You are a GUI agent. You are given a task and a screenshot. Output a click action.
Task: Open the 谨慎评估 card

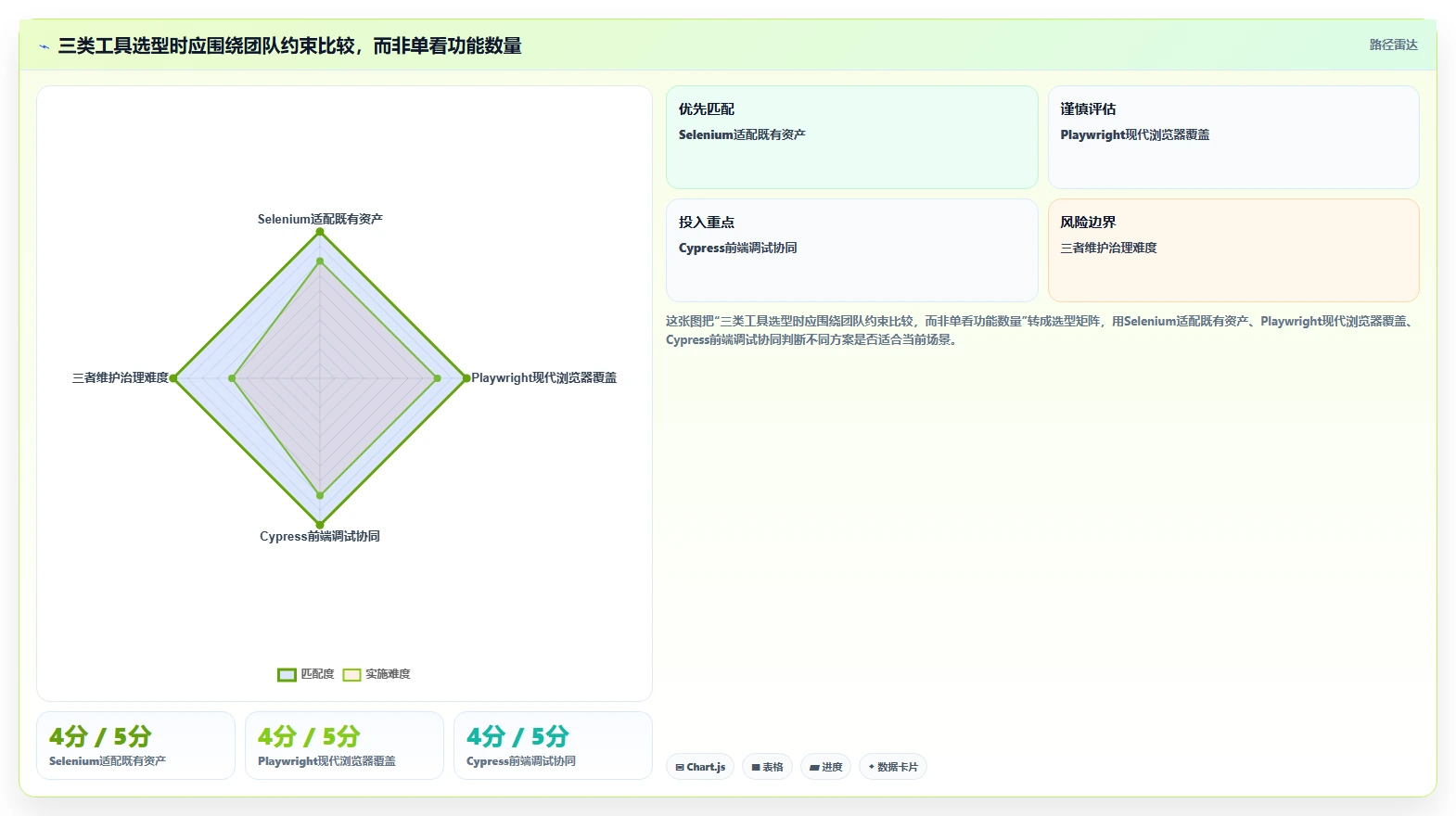pos(1233,137)
